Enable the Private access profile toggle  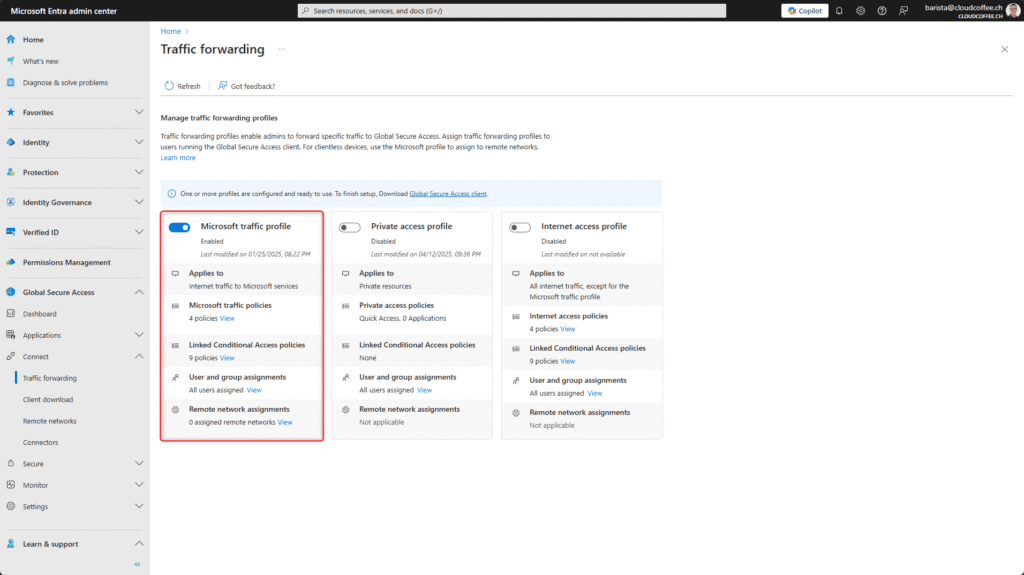click(x=349, y=227)
